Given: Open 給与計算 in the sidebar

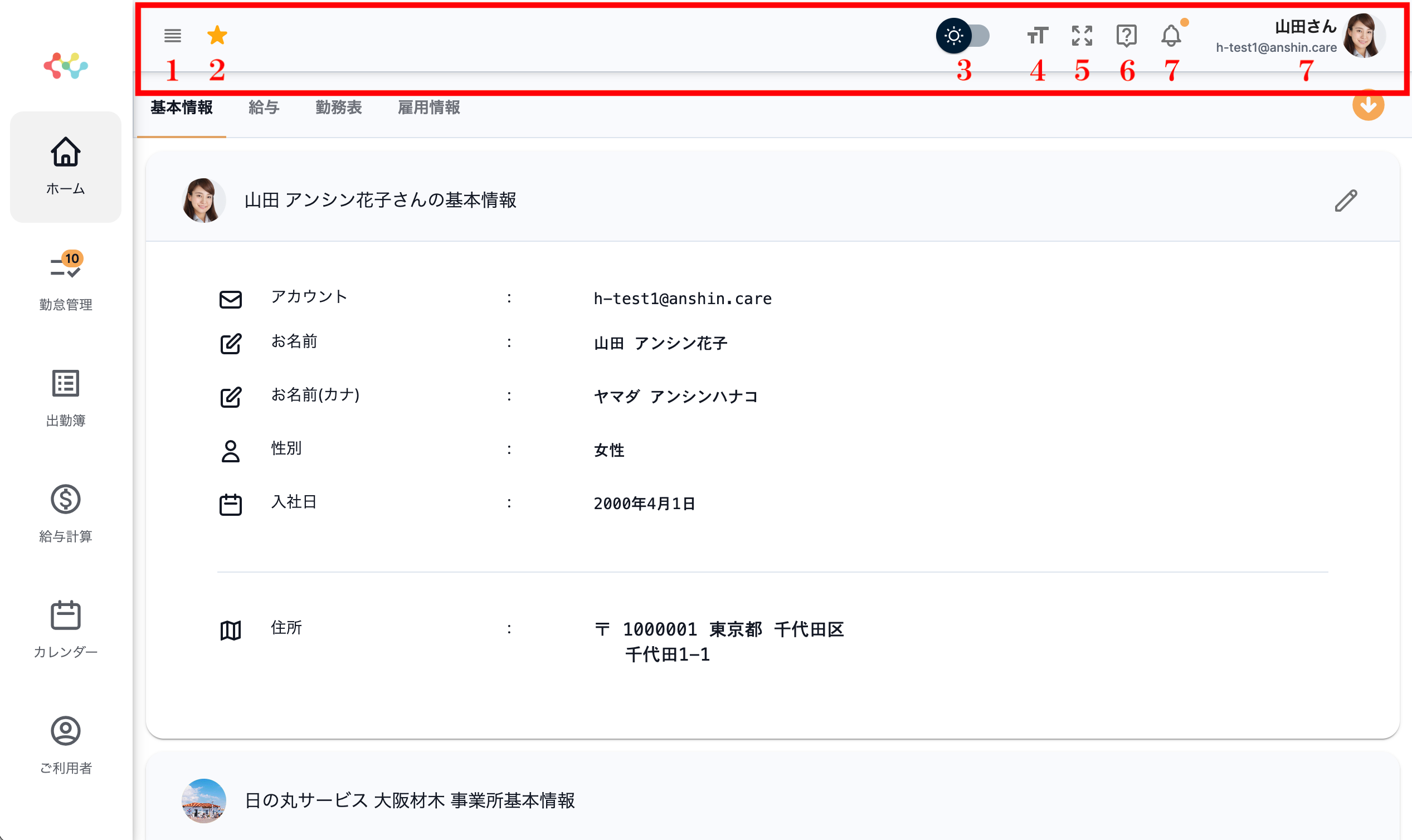Looking at the screenshot, I should [x=66, y=514].
